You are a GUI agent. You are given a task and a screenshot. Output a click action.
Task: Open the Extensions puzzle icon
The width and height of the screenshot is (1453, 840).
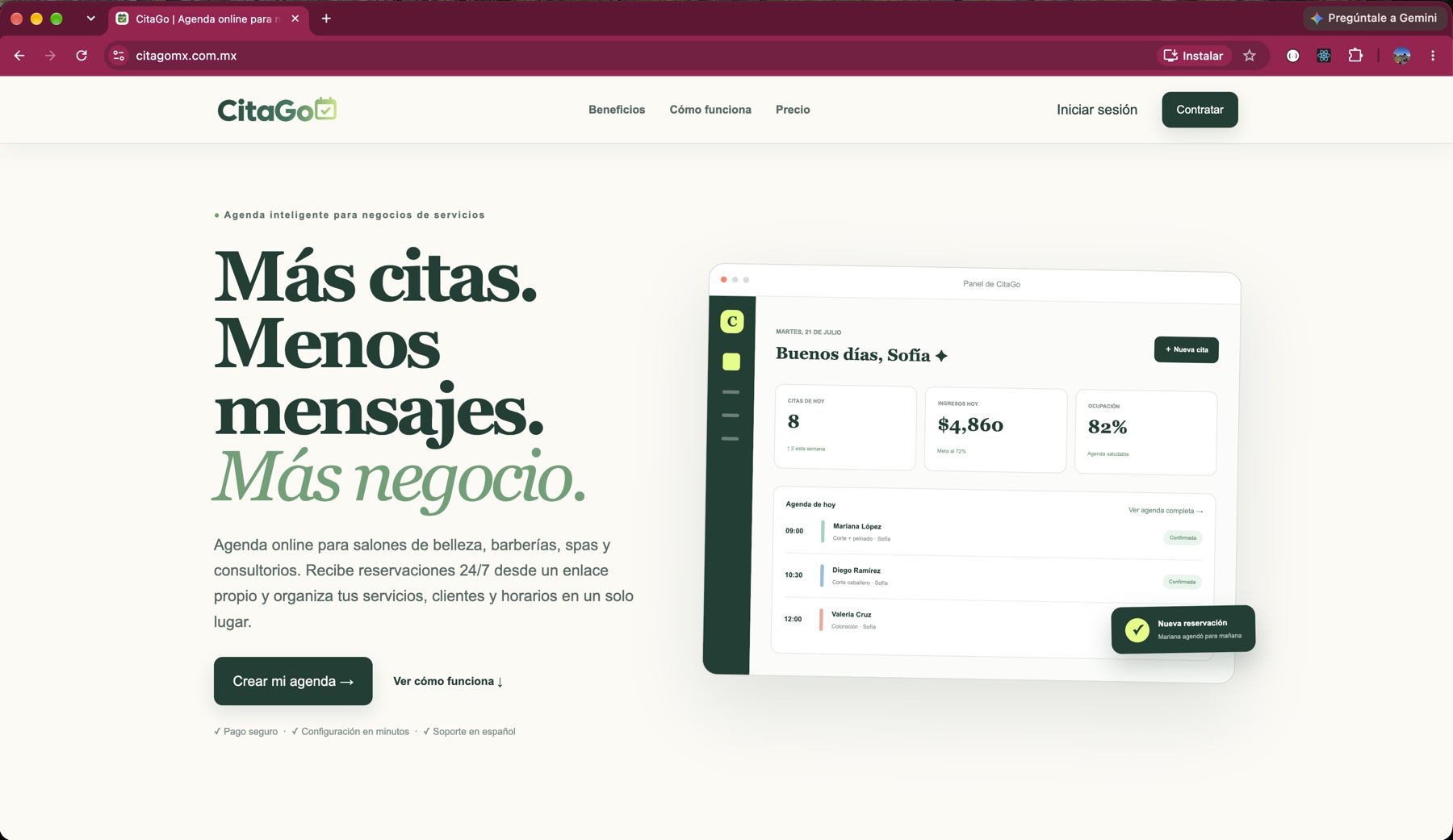(1355, 56)
